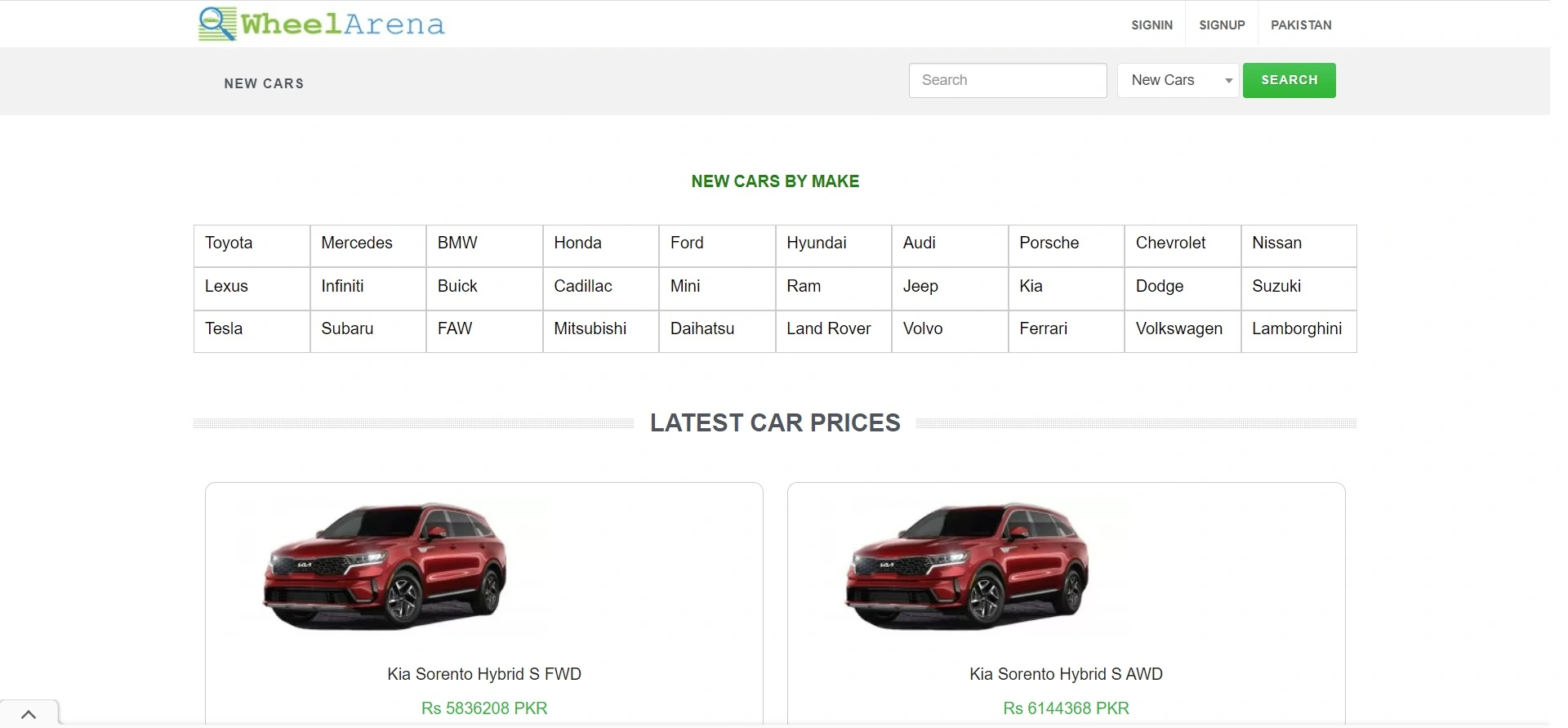Click the PAKISTAN country link
The height and width of the screenshot is (728, 1568).
(1301, 25)
